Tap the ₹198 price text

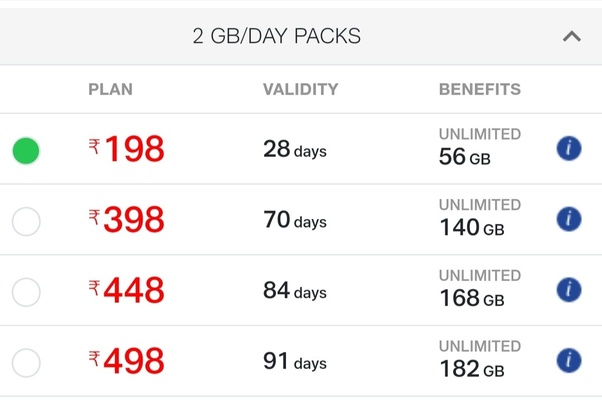point(127,150)
